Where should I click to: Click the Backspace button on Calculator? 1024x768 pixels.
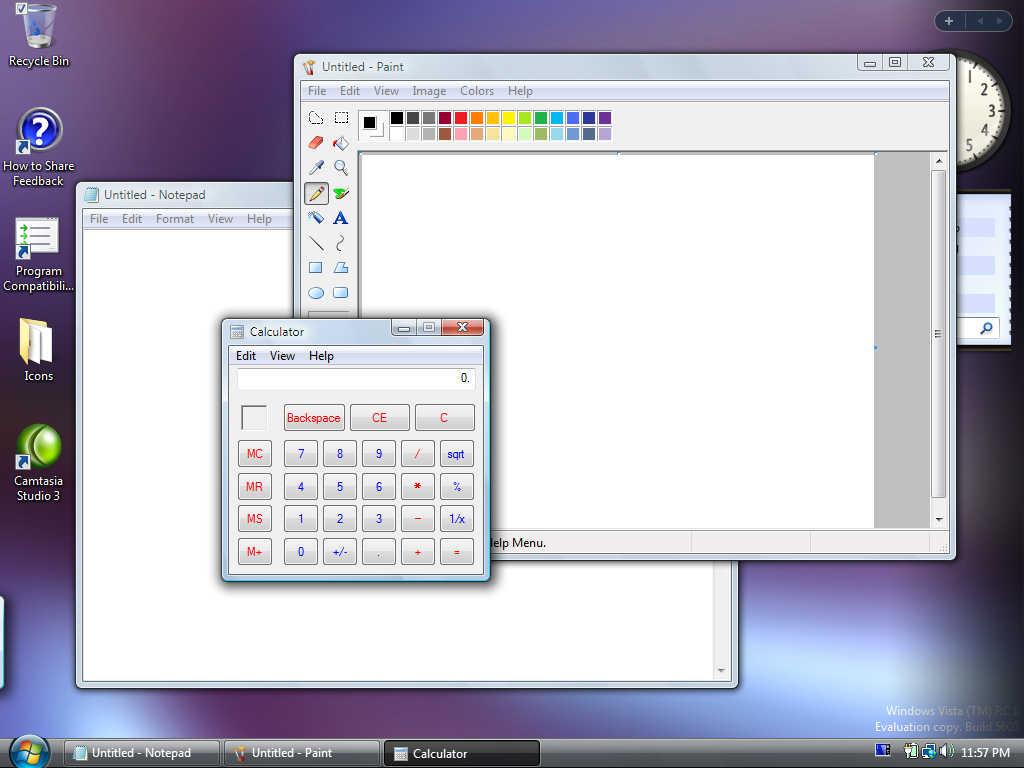(x=314, y=418)
